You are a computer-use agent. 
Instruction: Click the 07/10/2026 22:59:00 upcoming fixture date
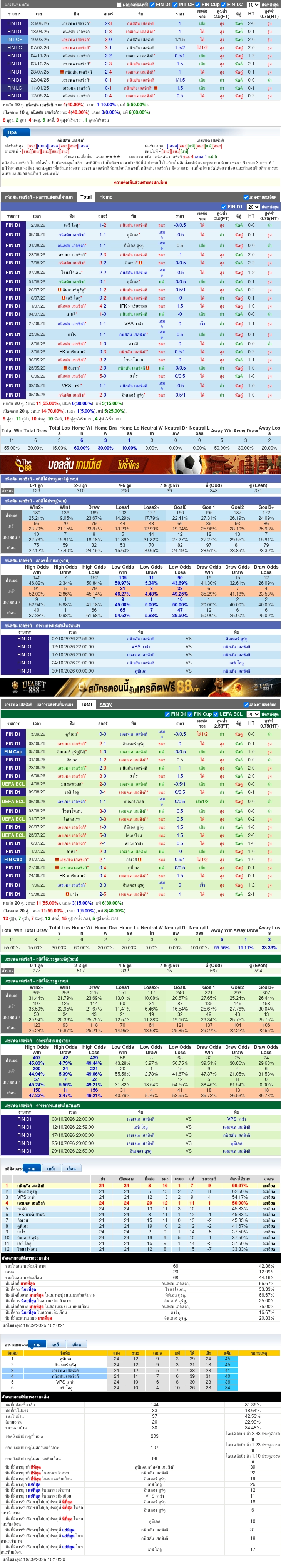(72, 639)
